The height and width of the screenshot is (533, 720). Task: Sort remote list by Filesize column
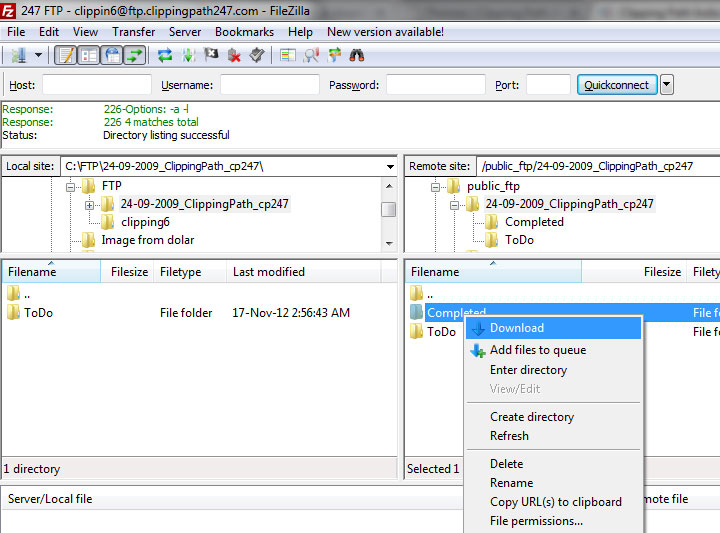pos(634,272)
